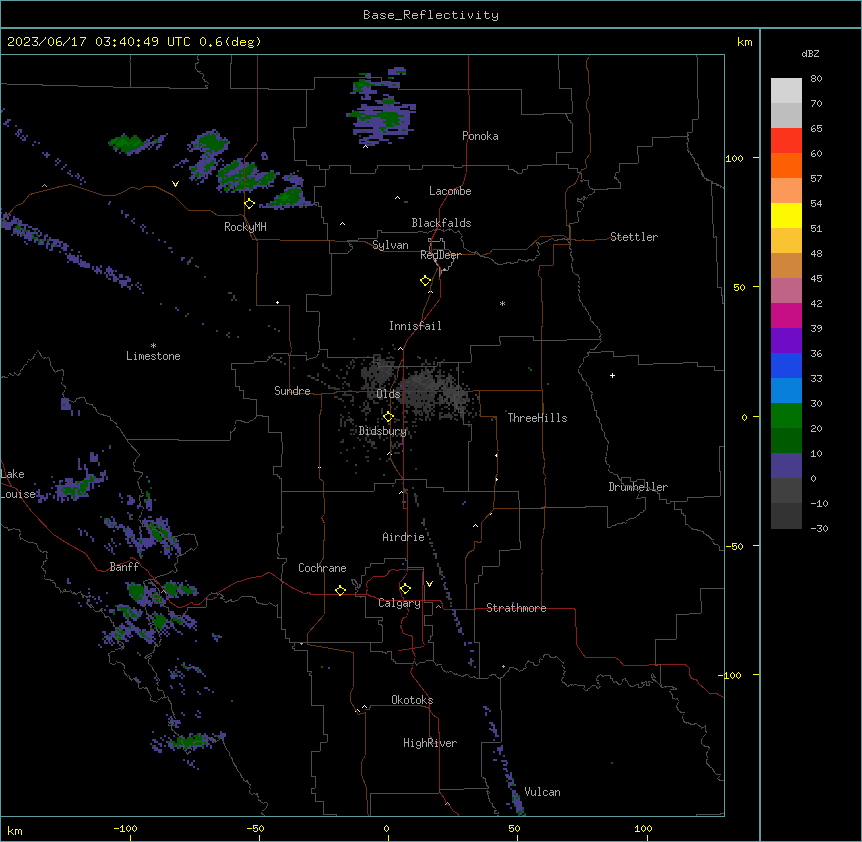Select the bright blue 33-36 dBZ swatch

coord(786,365)
